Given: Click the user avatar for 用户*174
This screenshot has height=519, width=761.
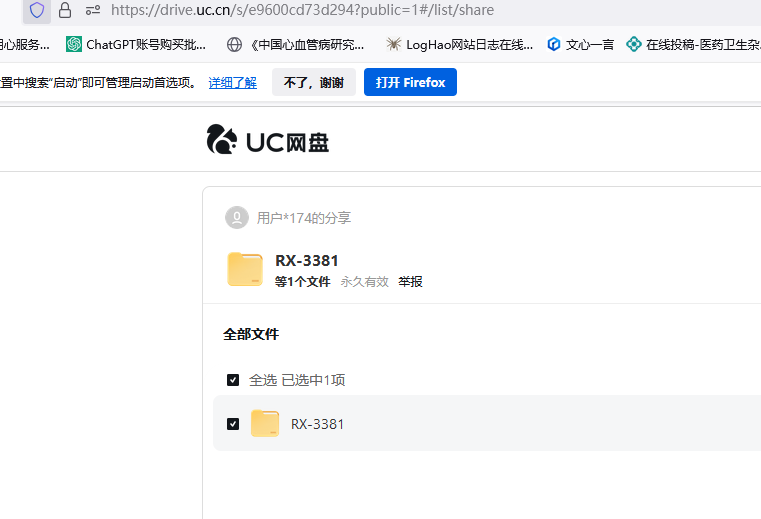Looking at the screenshot, I should pos(237,218).
